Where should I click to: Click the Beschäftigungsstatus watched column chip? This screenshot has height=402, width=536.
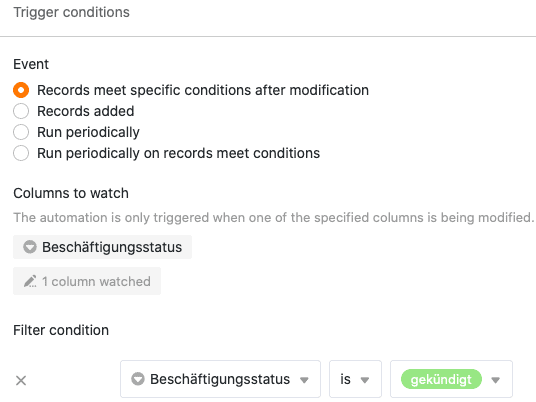pos(102,247)
